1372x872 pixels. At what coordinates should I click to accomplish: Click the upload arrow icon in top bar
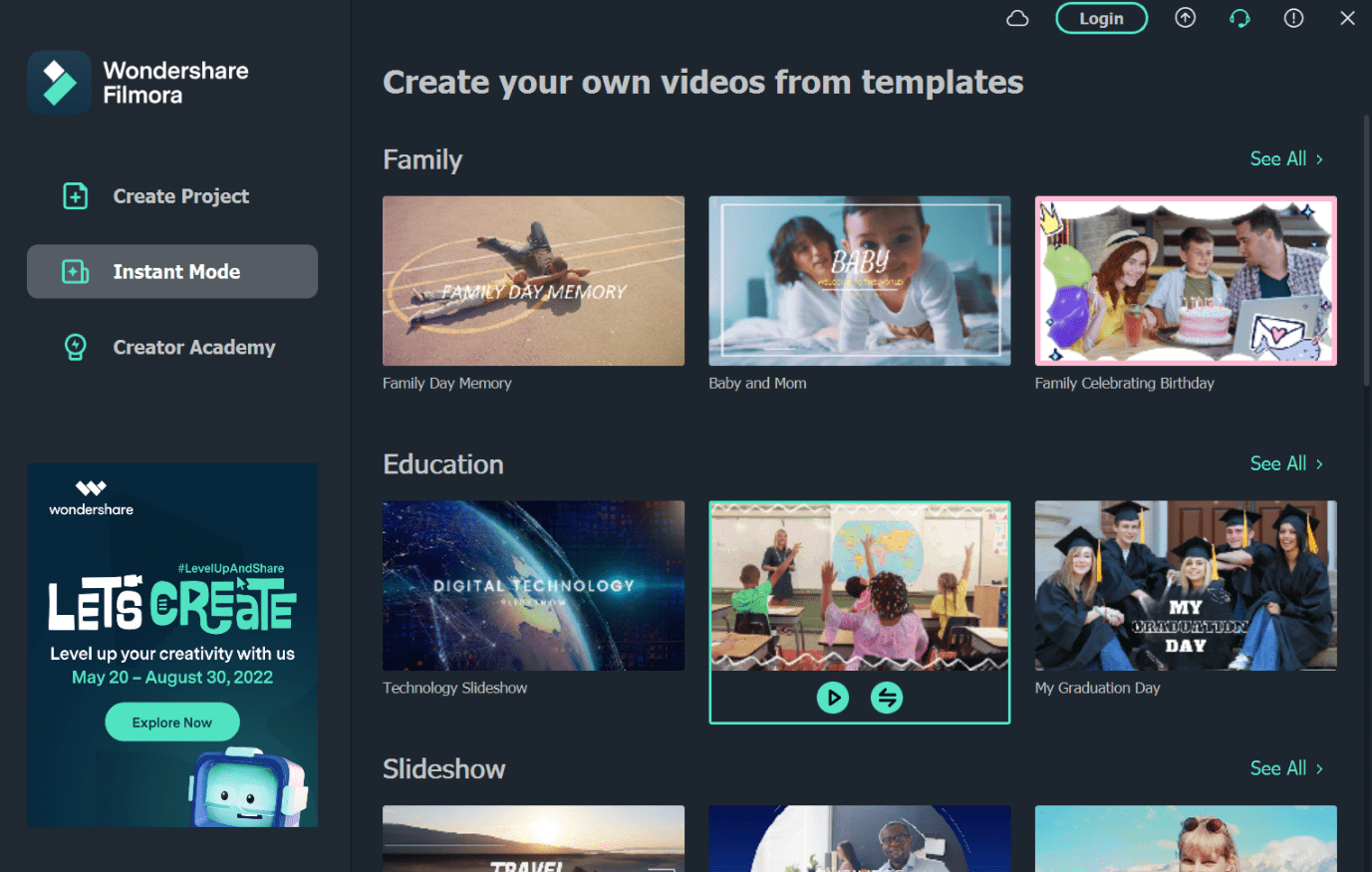click(1185, 18)
